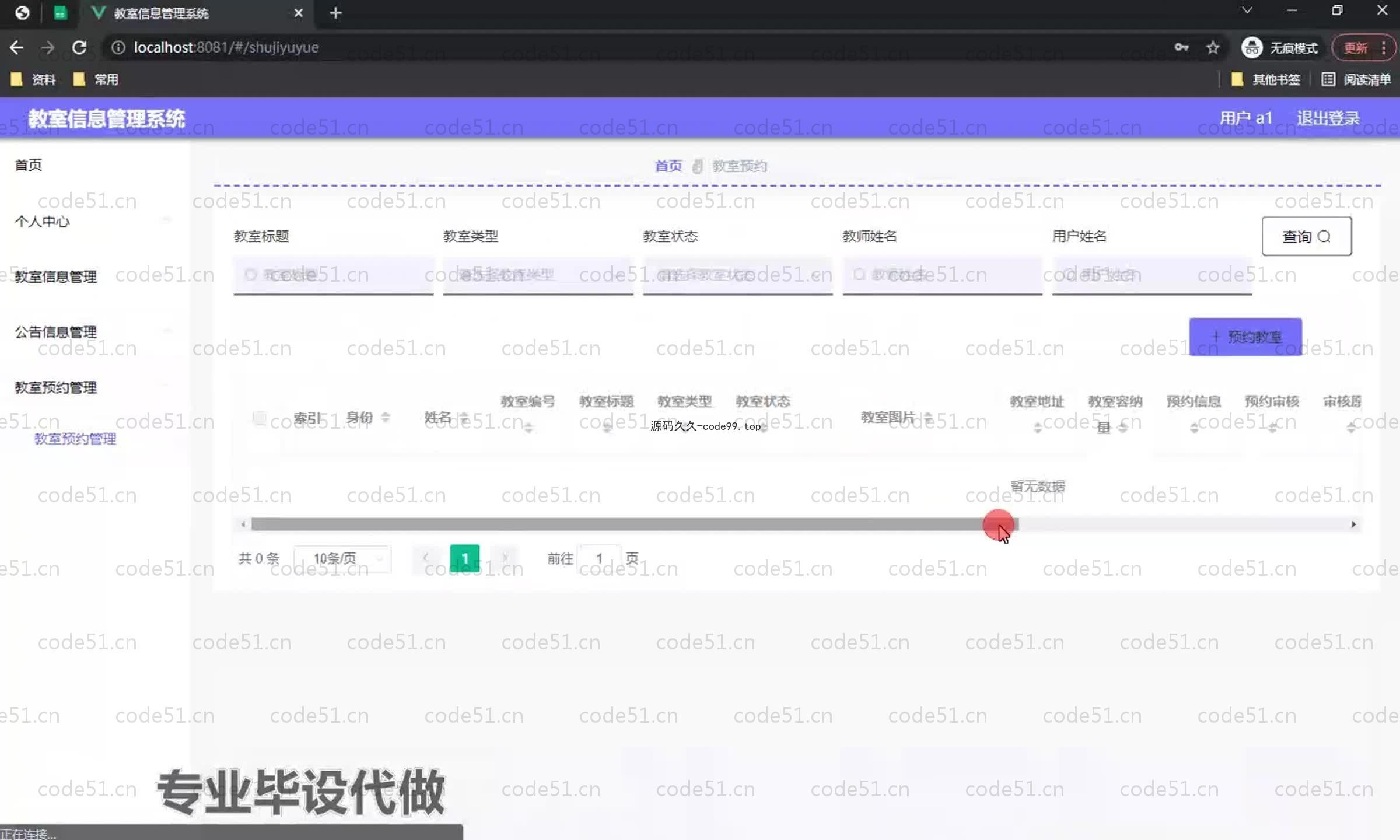Select the 教室预约管理 submenu item

[75, 439]
